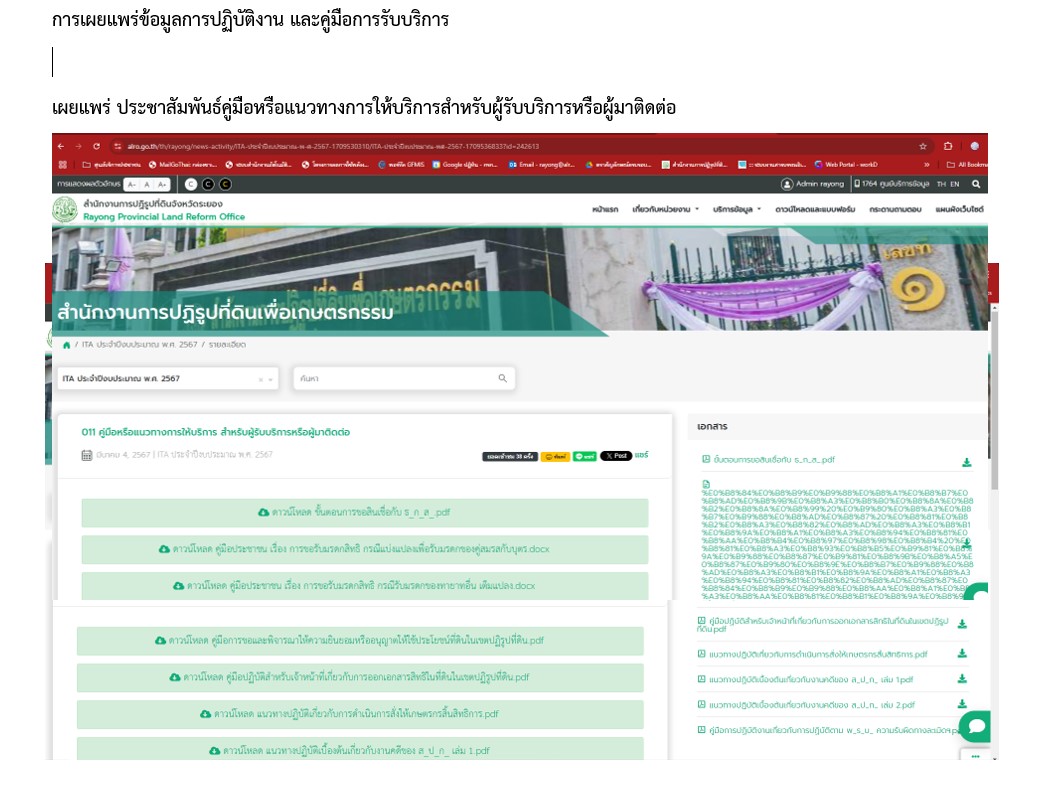1050x804 pixels.
Task: Click the browser back arrow
Action: click(x=61, y=146)
